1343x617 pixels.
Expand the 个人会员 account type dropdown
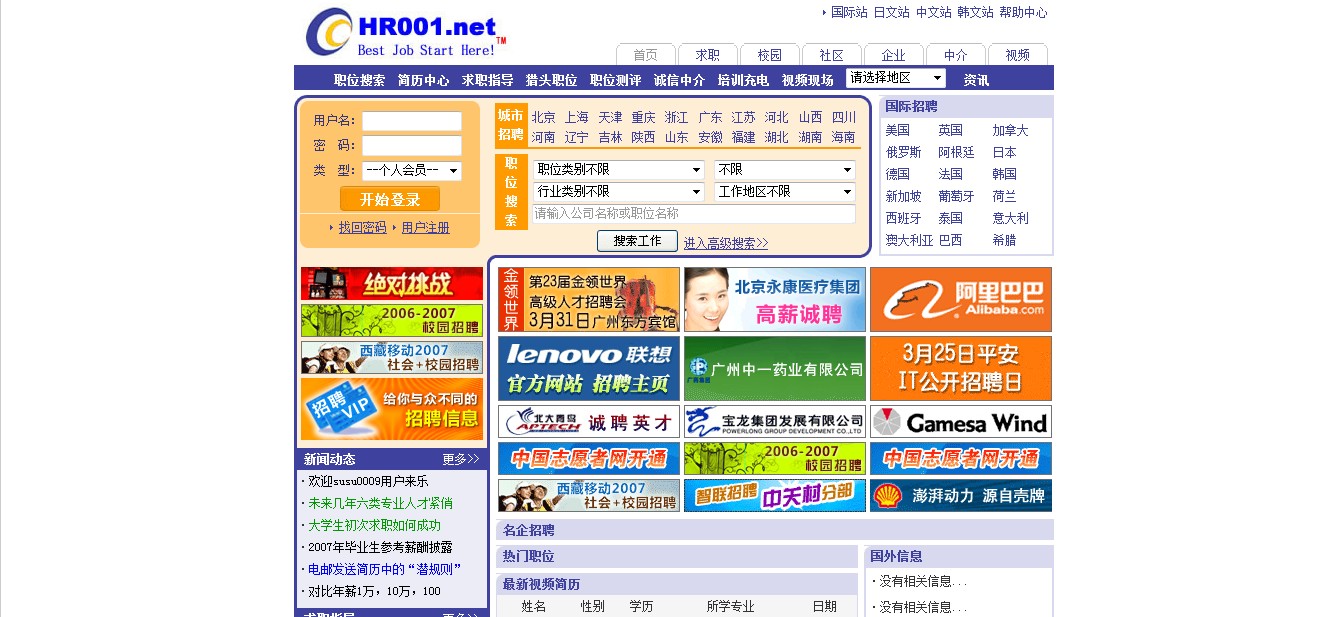coord(412,171)
